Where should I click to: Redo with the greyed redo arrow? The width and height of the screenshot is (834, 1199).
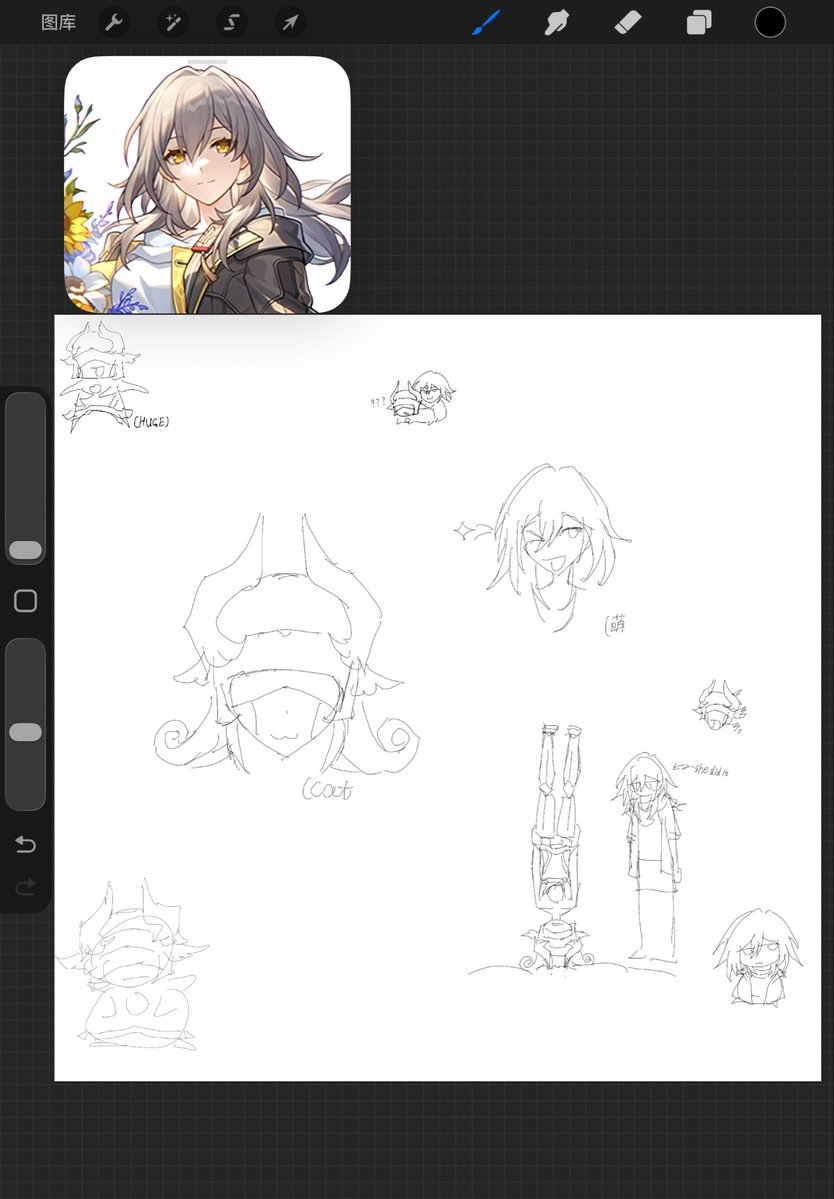25,887
